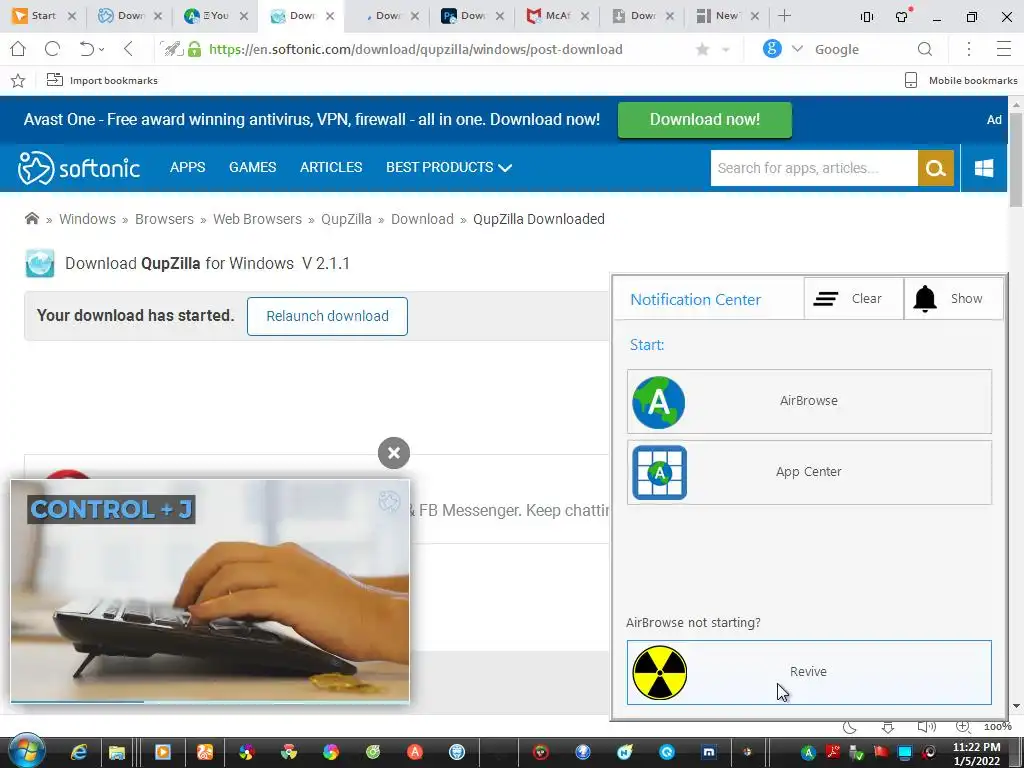Open the Windows platform selector icon
The width and height of the screenshot is (1024, 768).
pyautogui.click(x=984, y=168)
